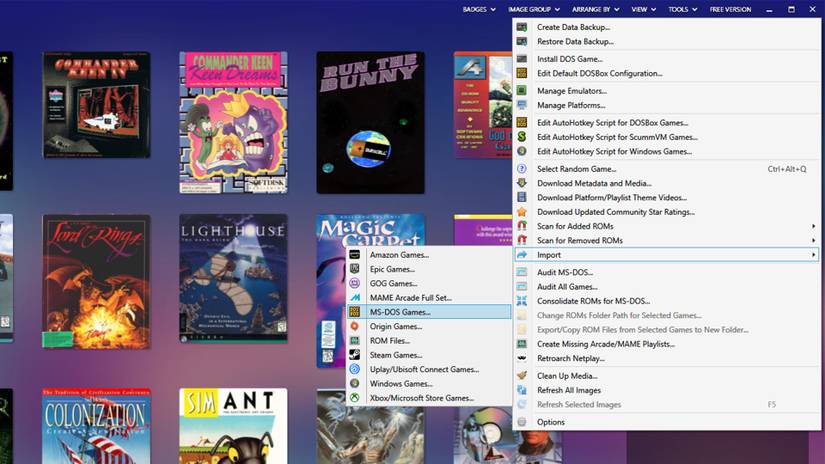Expand the Image Group dropdown
Screen dimensions: 825x464
tap(534, 9)
